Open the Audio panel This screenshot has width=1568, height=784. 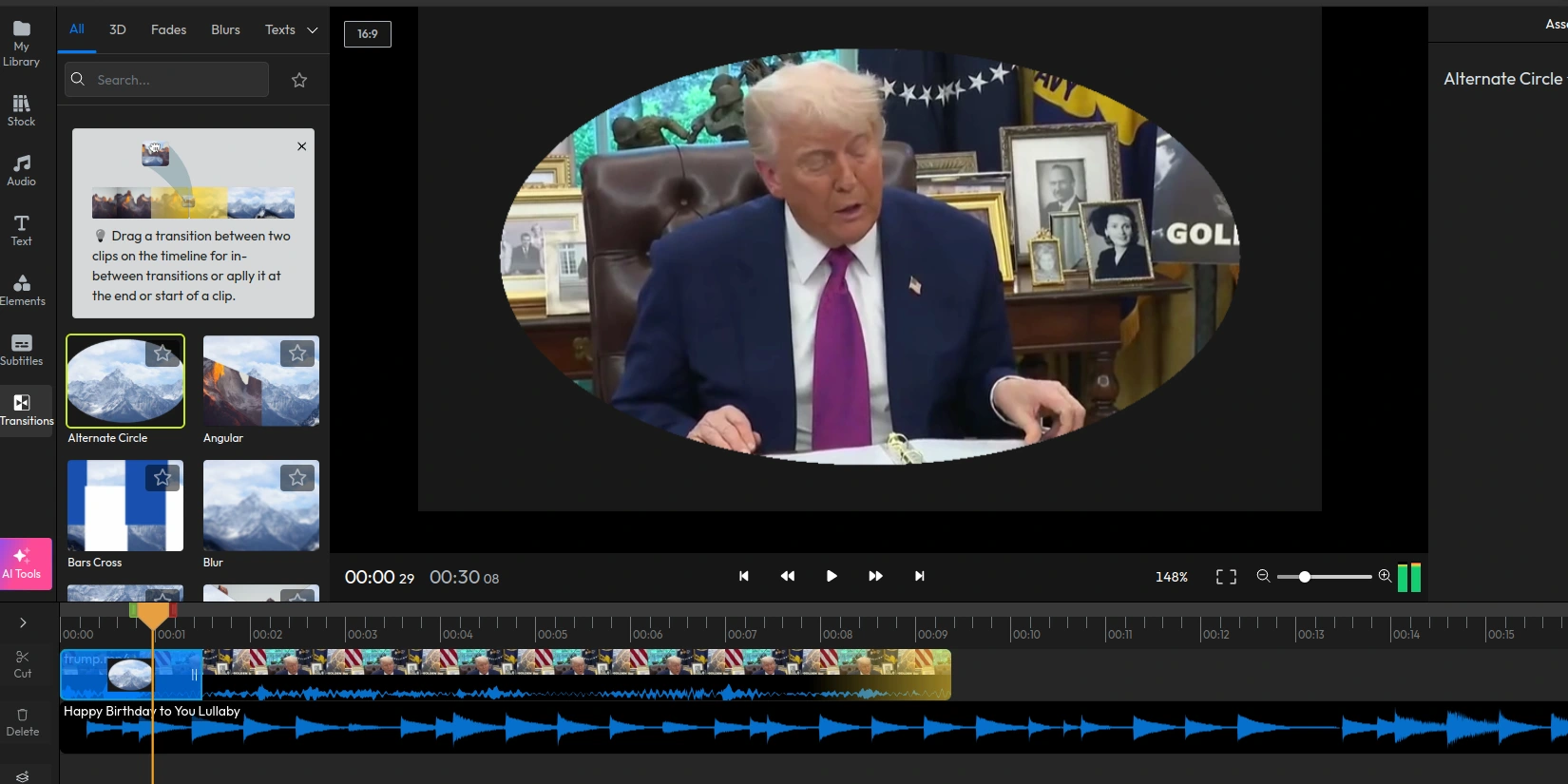coord(21,170)
